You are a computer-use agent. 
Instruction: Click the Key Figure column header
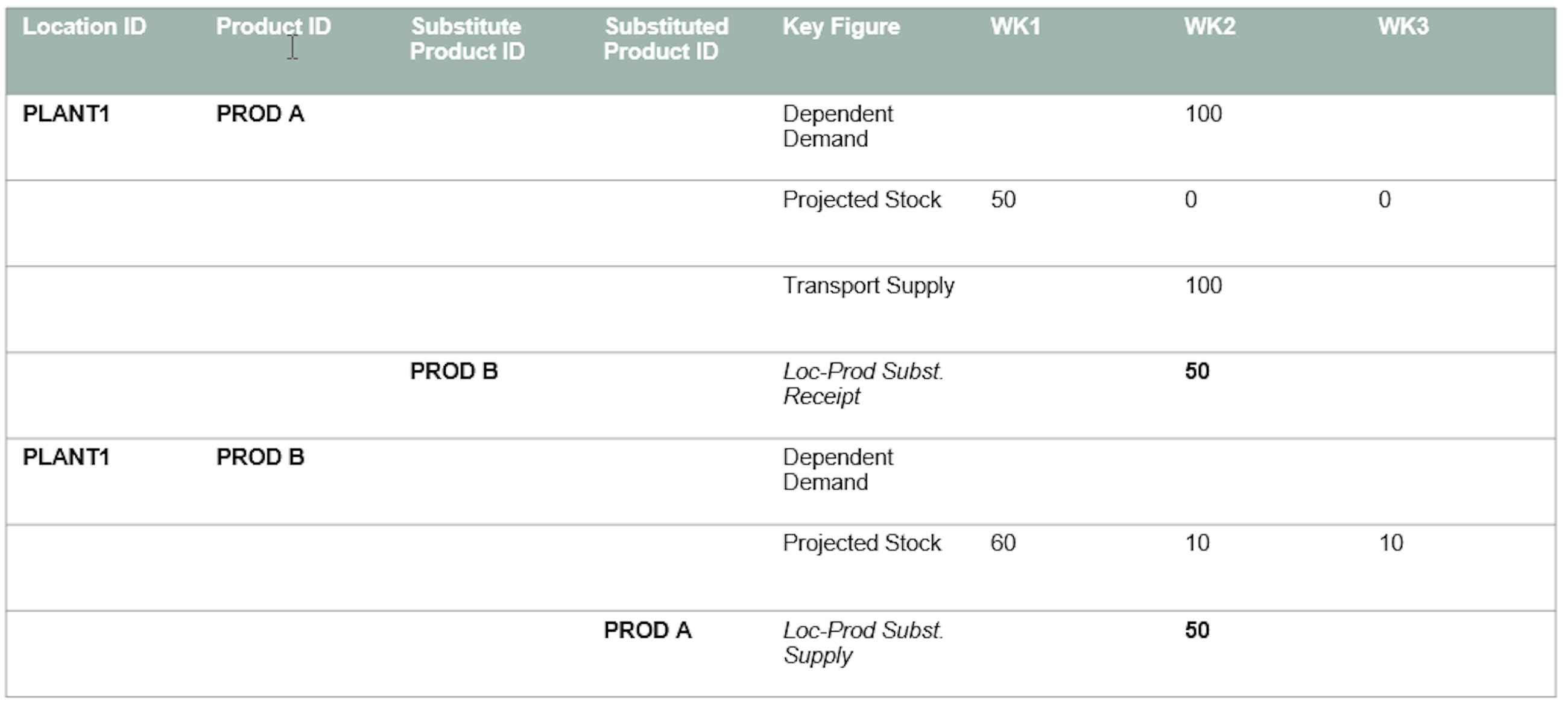tap(841, 27)
